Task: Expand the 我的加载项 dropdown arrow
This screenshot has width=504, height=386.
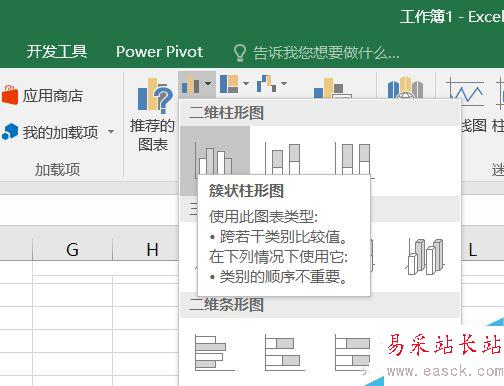Action: pos(111,132)
